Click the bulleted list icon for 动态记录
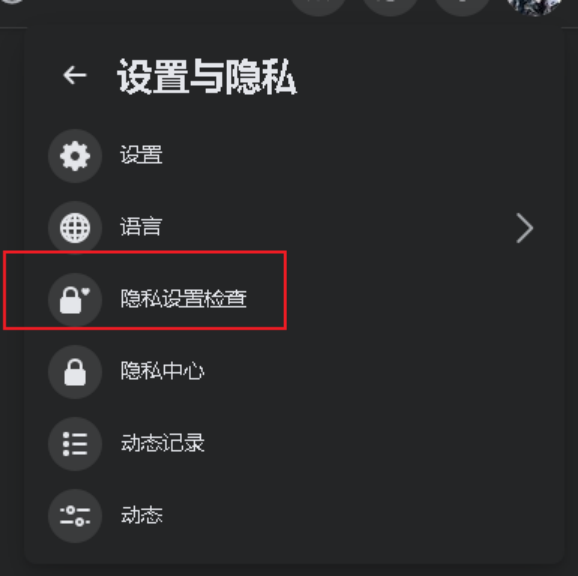Viewport: 578px width, 576px height. [x=75, y=444]
